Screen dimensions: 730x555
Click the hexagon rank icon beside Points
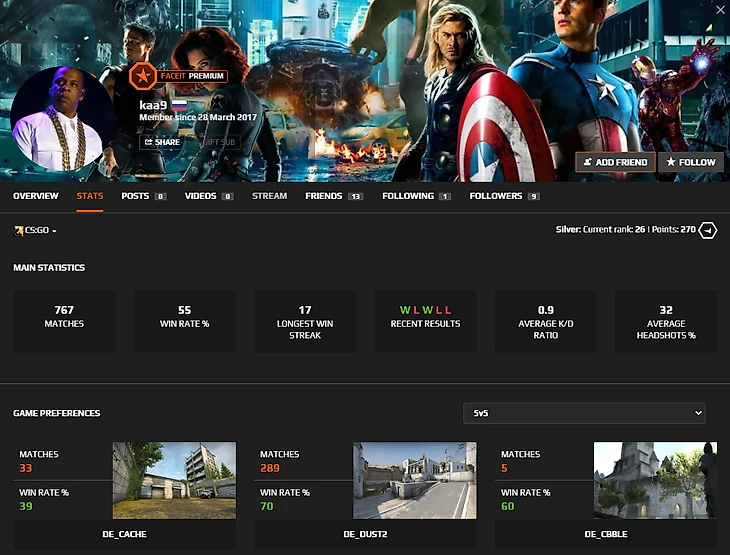[x=708, y=230]
